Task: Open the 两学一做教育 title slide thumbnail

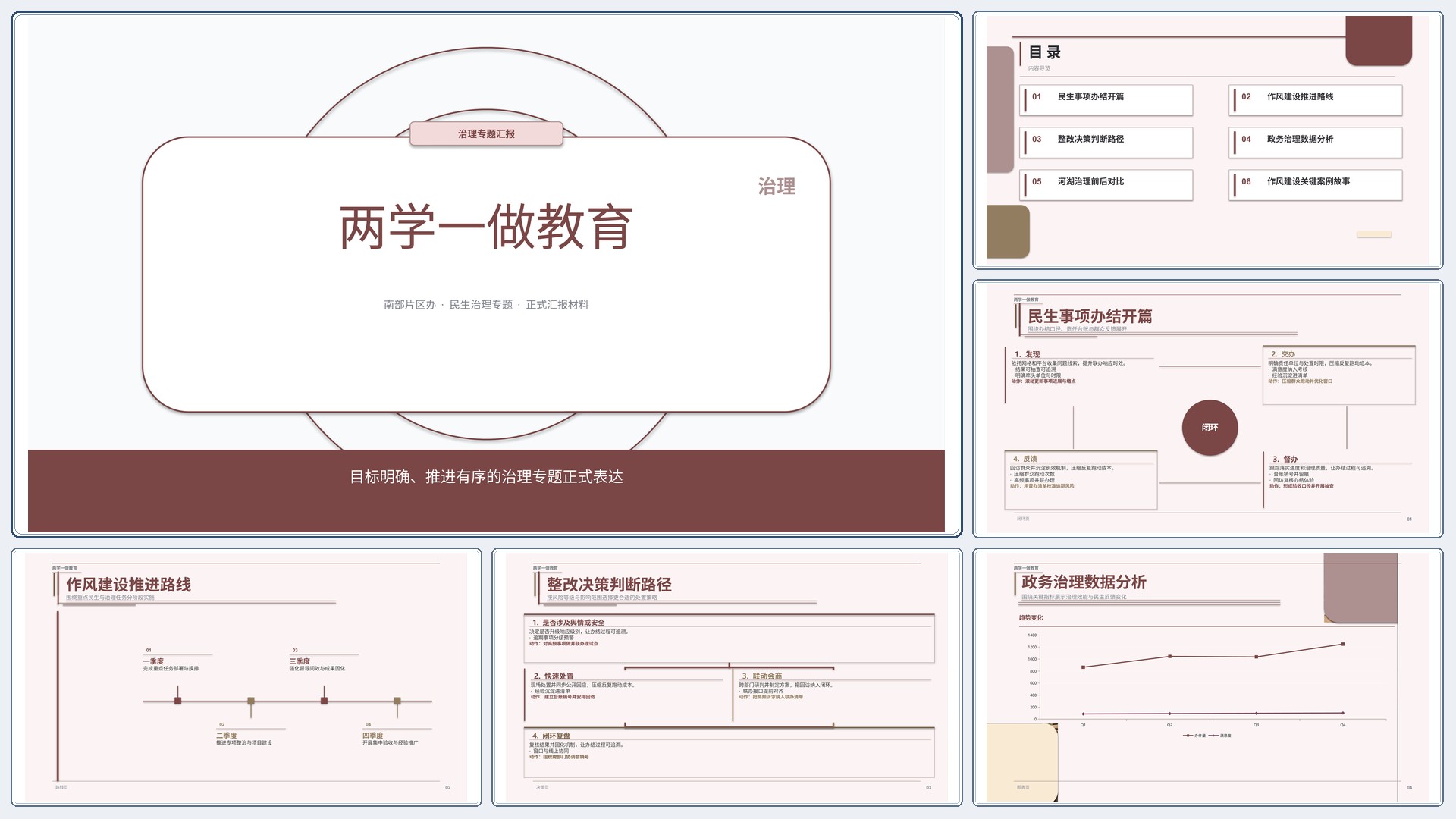Action: click(x=486, y=274)
